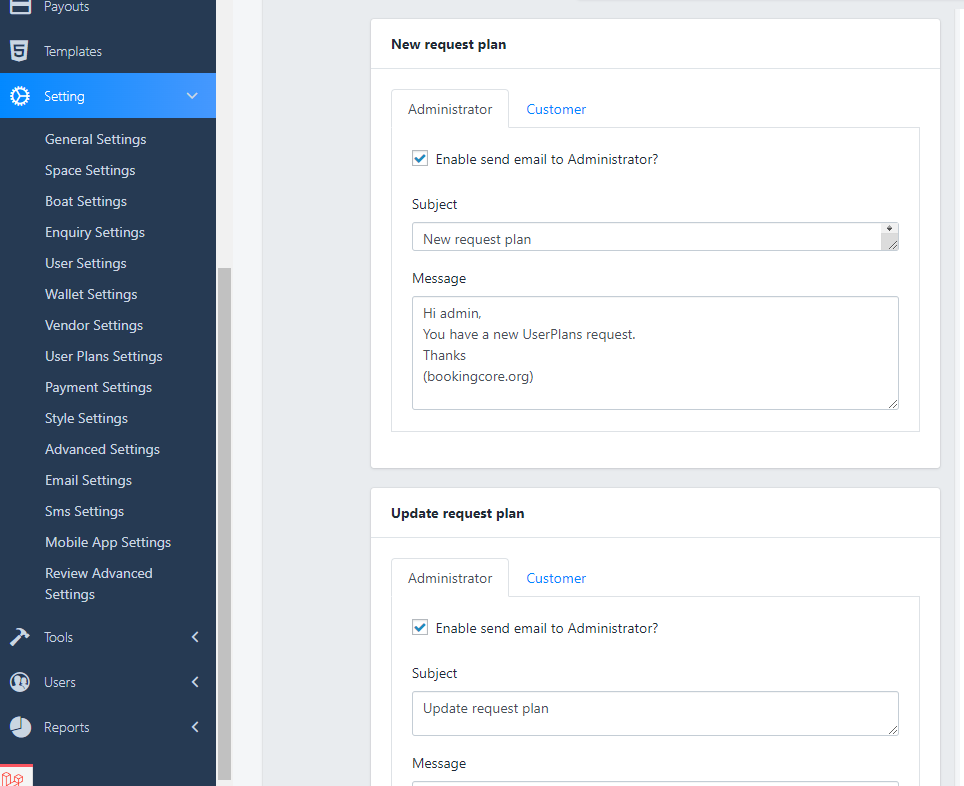Click the Reports pie chart icon
This screenshot has width=964, height=786.
[20, 727]
